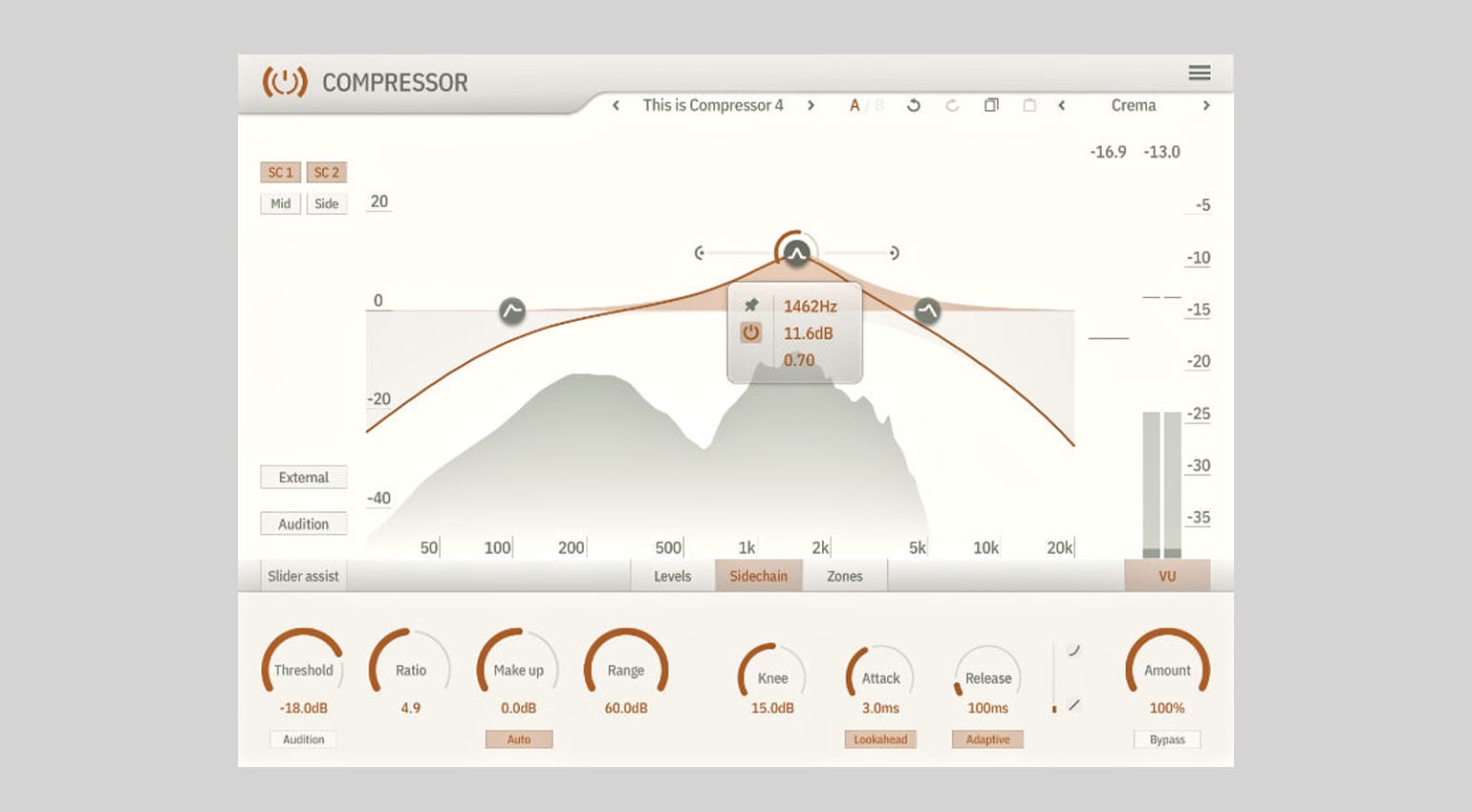Viewport: 1472px width, 812px height.
Task: Open the Zones tab
Action: [845, 575]
